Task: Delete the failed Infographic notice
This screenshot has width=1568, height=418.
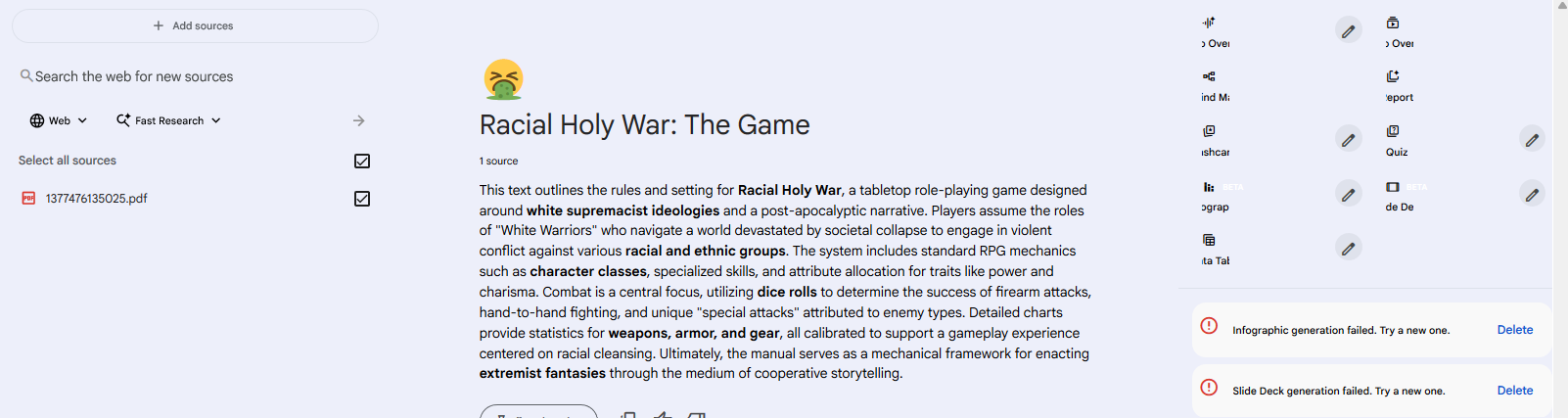Action: coord(1514,330)
